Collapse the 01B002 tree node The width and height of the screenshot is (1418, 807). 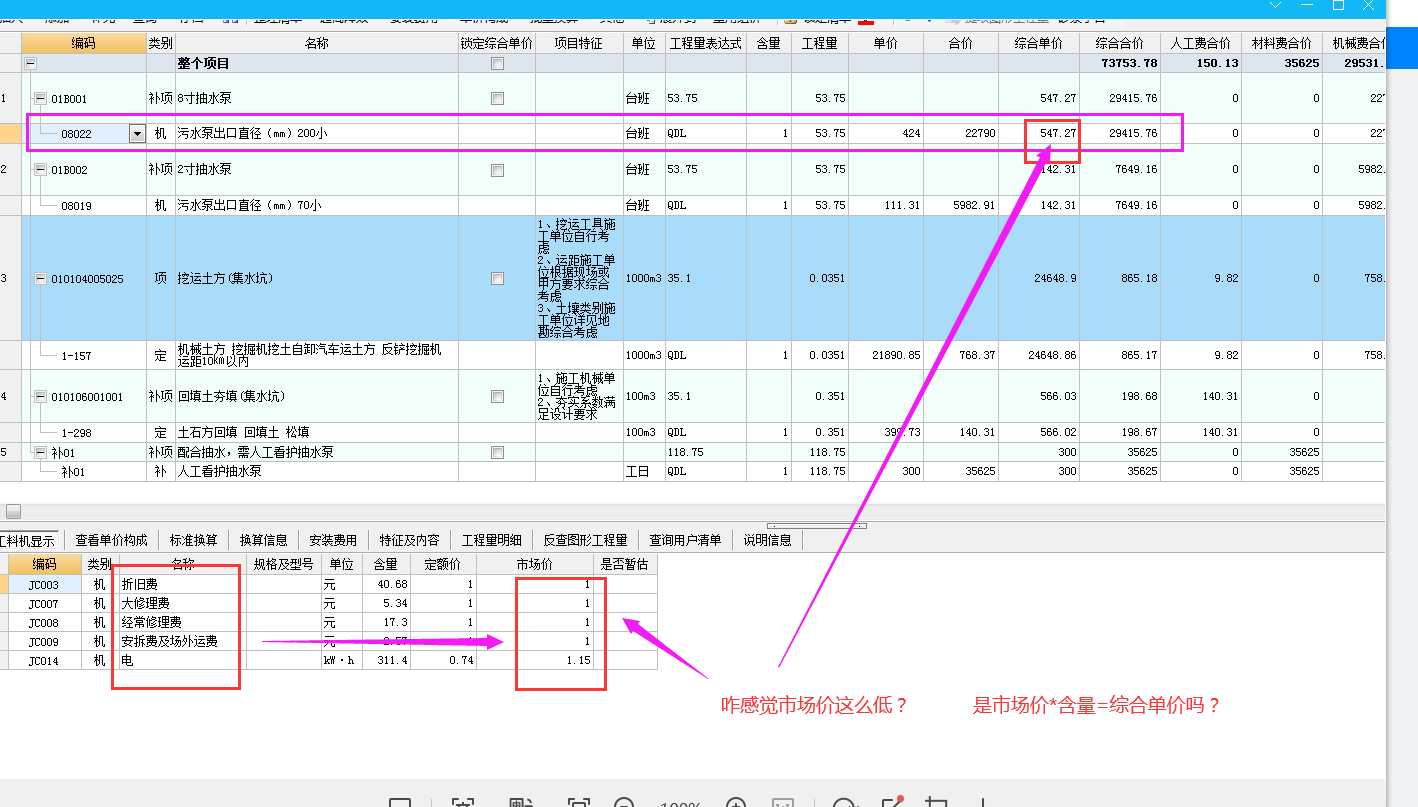point(40,170)
